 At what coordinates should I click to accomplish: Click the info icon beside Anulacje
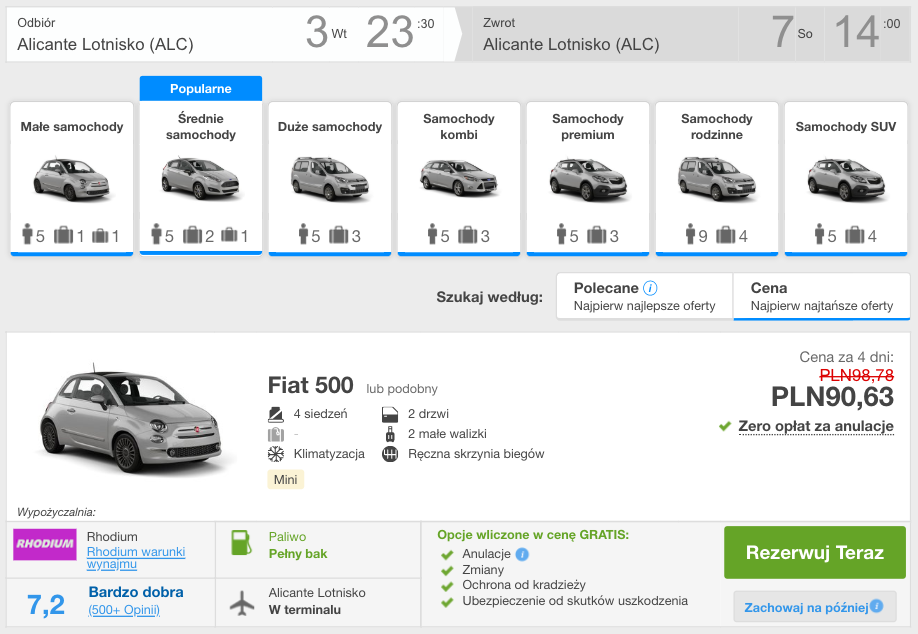pyautogui.click(x=523, y=554)
